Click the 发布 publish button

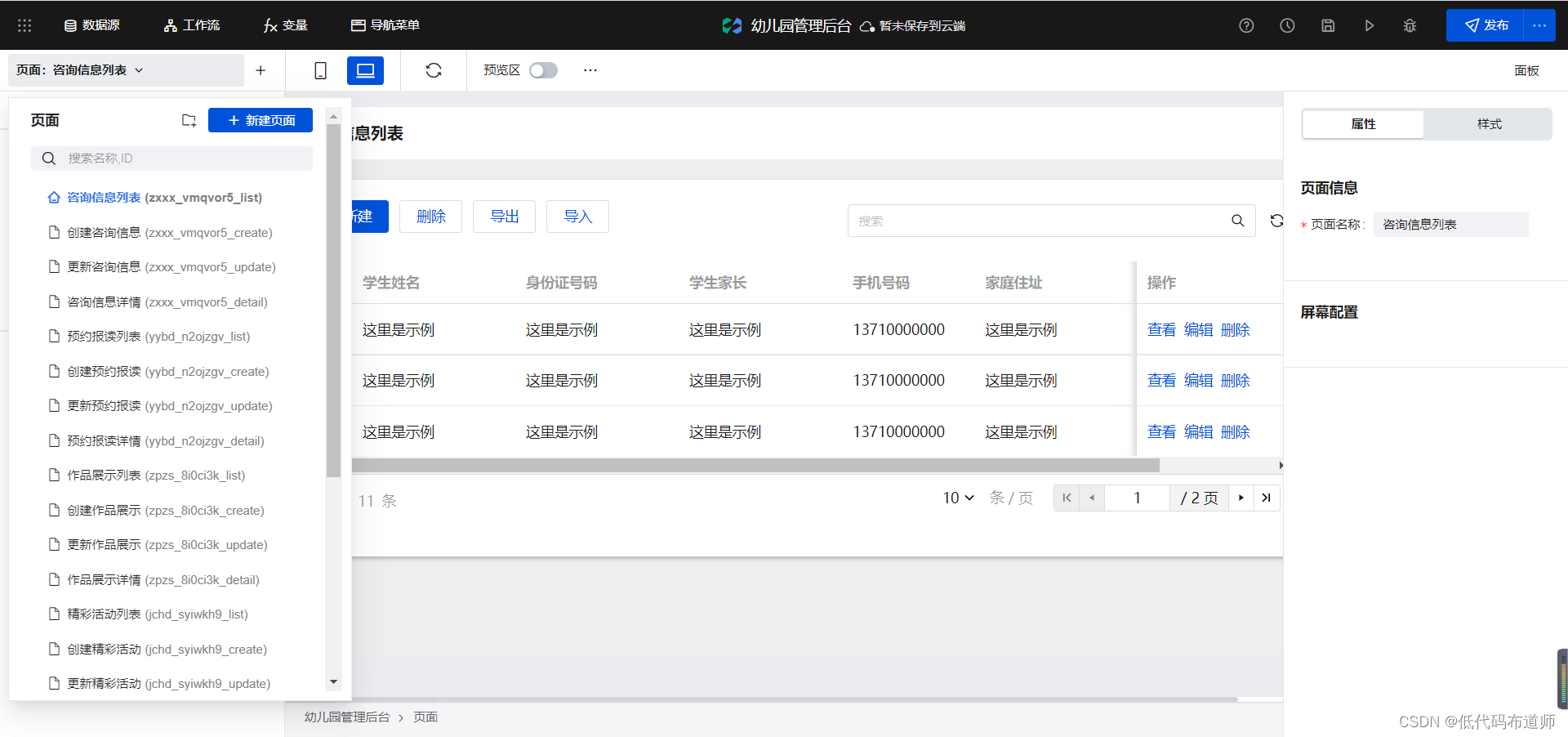[x=1485, y=25]
